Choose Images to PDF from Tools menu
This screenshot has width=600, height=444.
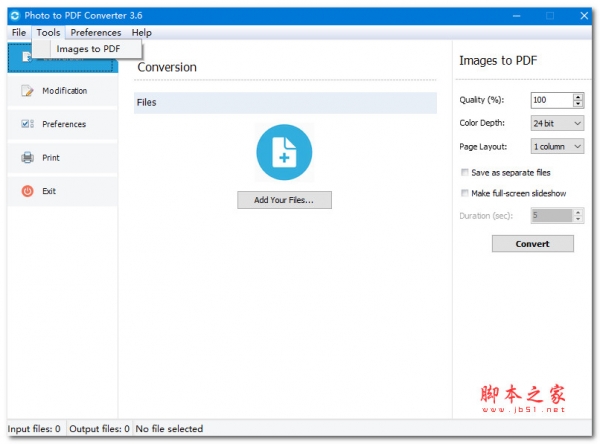click(x=87, y=49)
